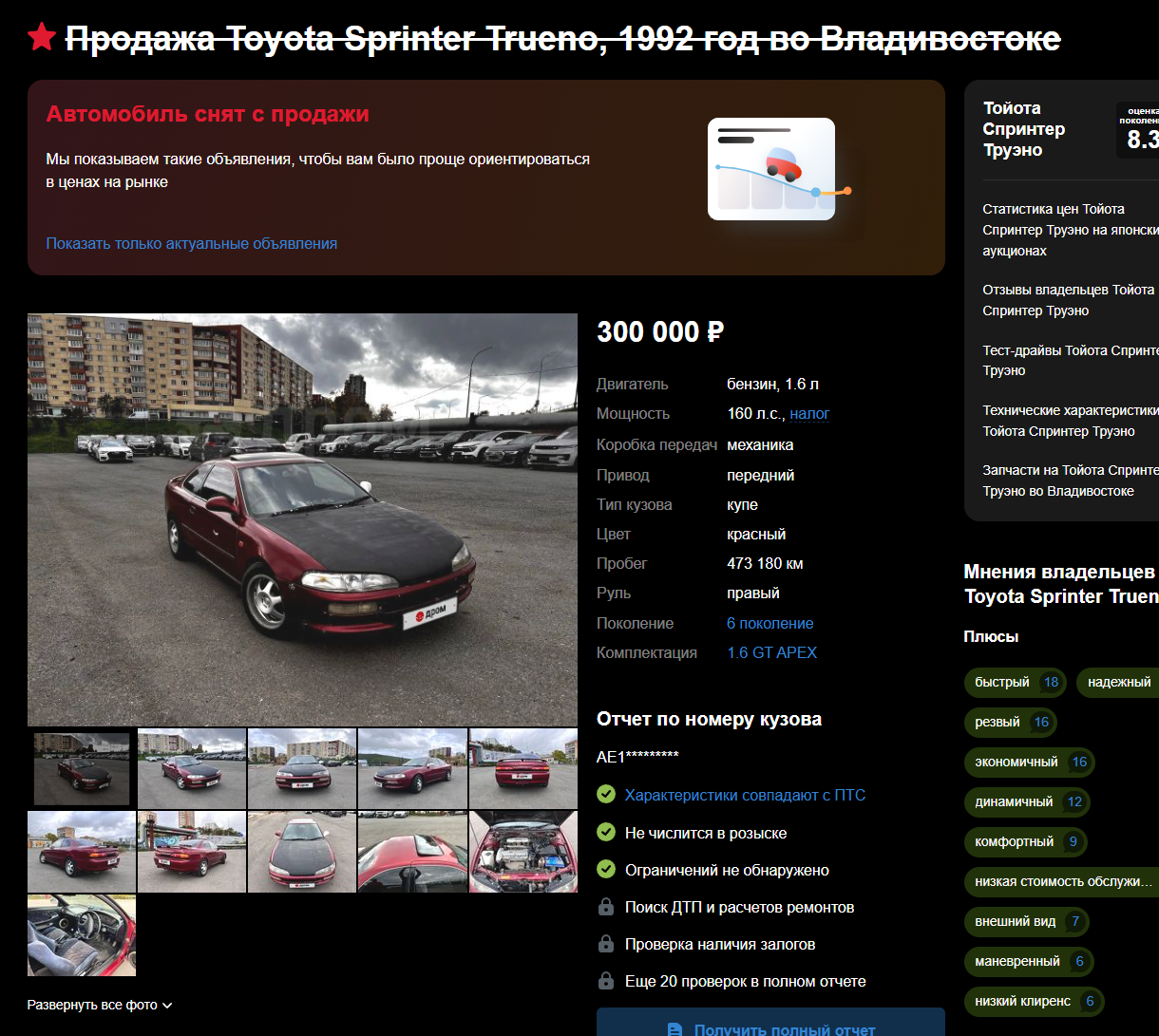Select second thumbnail in second row
This screenshot has height=1036, width=1159.
click(192, 852)
